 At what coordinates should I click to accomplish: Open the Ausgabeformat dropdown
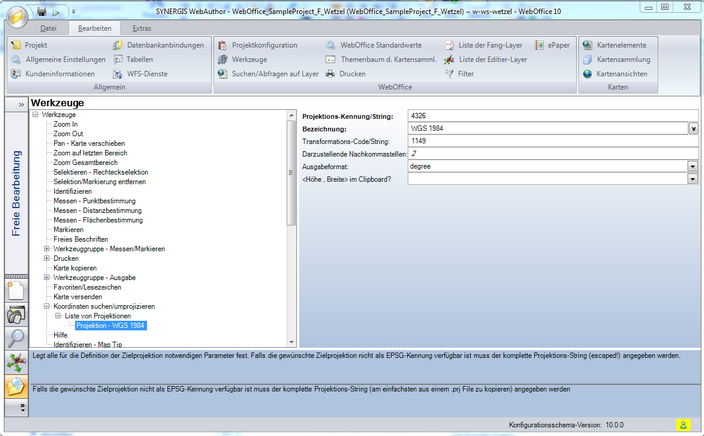(692, 166)
